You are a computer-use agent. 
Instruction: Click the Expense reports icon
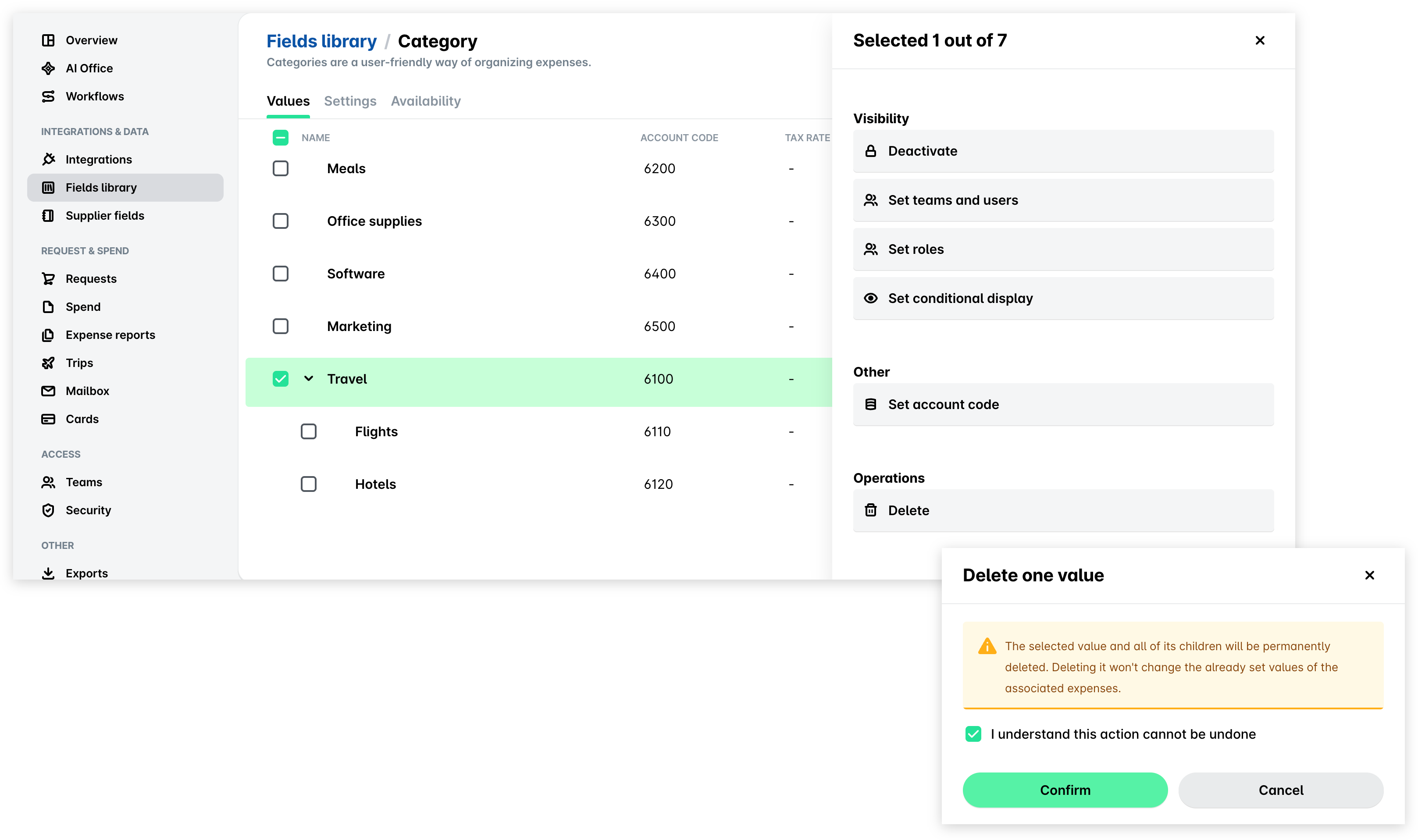pyautogui.click(x=48, y=335)
